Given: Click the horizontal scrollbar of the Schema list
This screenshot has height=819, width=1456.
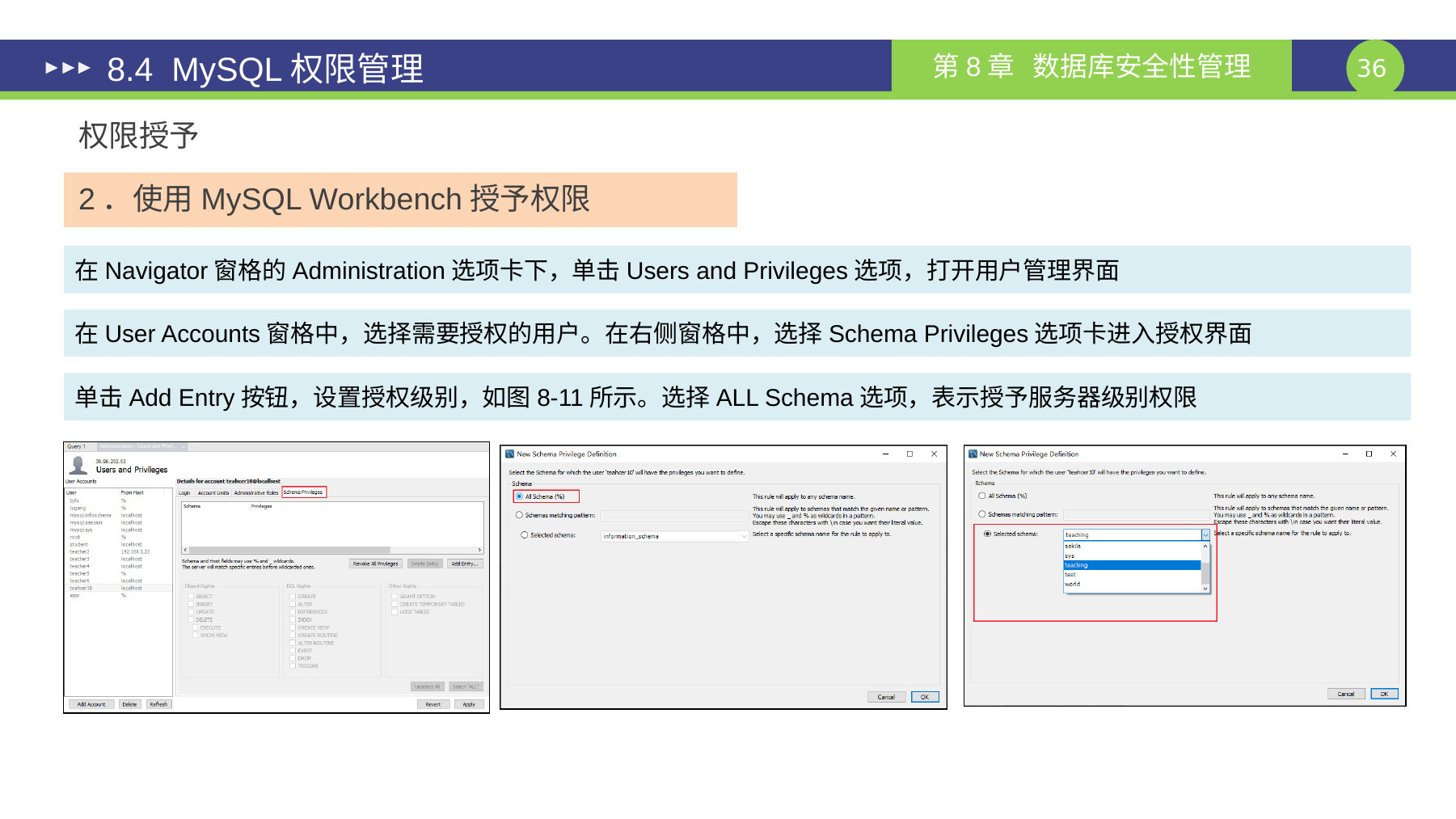Looking at the screenshot, I should [333, 550].
